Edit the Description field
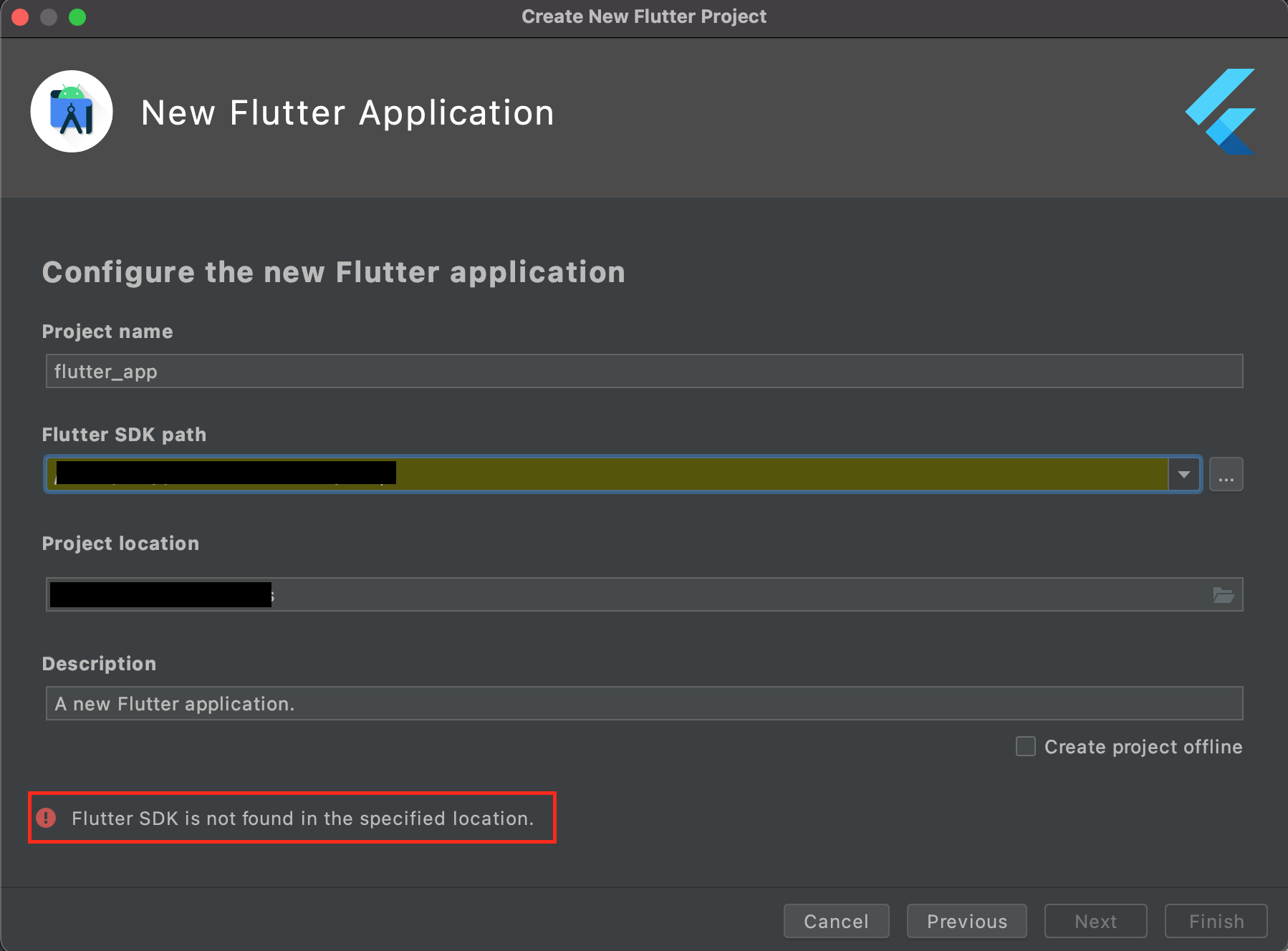The image size is (1288, 951). (644, 703)
